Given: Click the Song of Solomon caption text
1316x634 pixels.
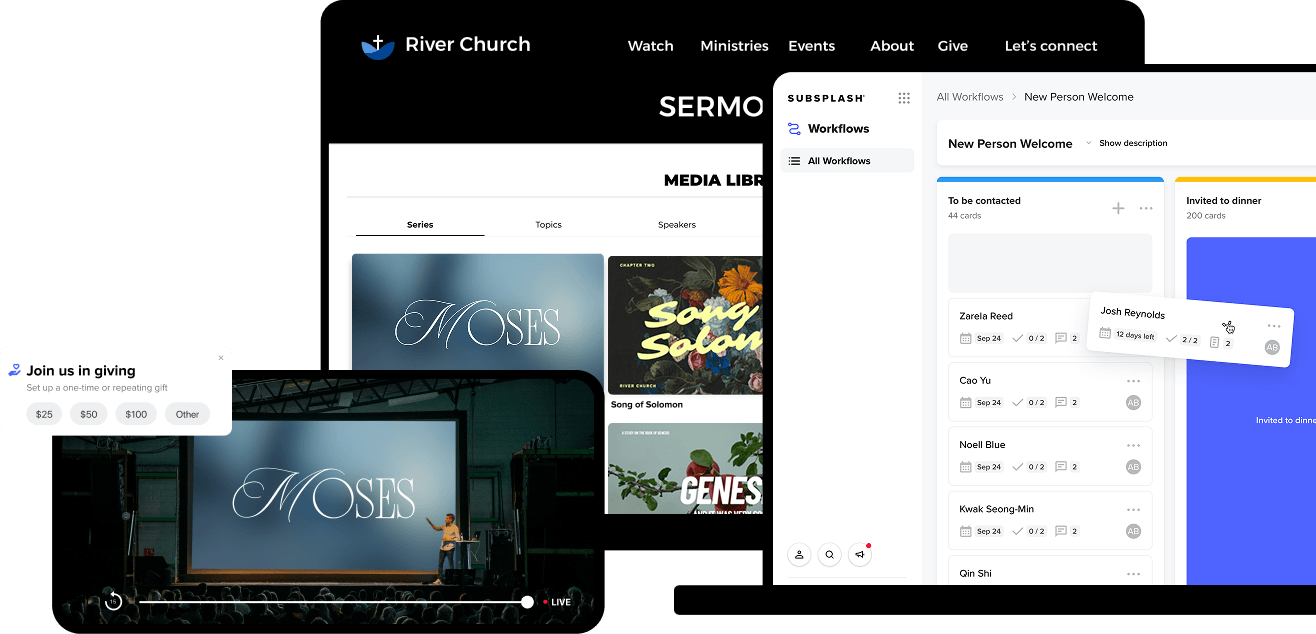Looking at the screenshot, I should click(x=647, y=405).
